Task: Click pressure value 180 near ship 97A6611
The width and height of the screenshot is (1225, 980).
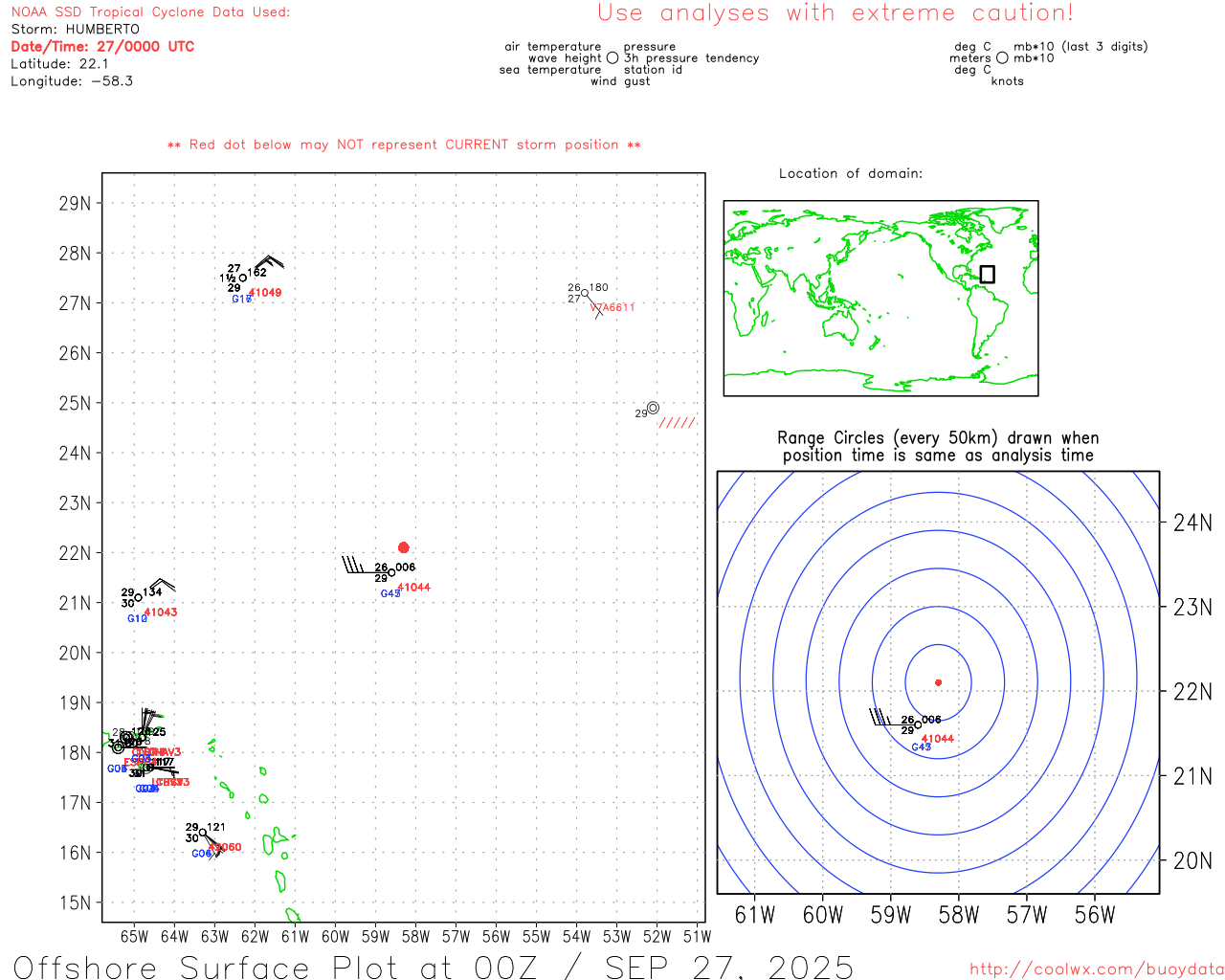Action: tap(598, 287)
